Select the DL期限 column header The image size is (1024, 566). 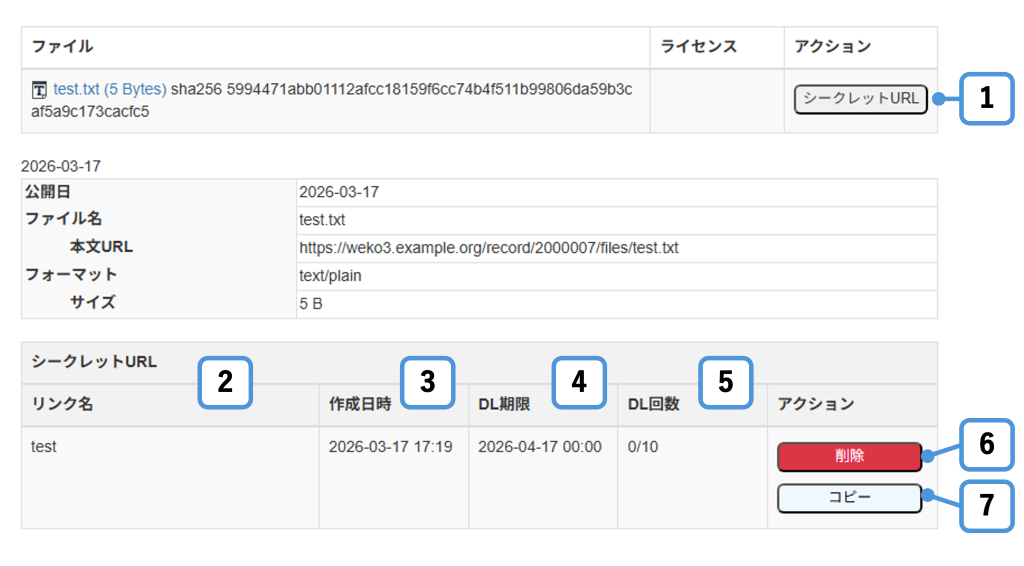click(504, 405)
